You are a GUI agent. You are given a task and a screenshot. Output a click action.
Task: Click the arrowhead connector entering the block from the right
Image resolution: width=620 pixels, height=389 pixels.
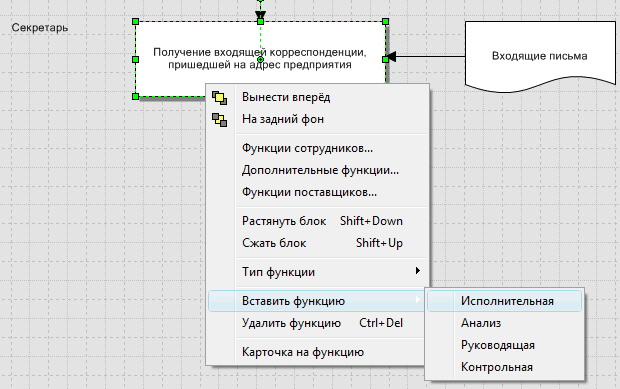[x=391, y=57]
